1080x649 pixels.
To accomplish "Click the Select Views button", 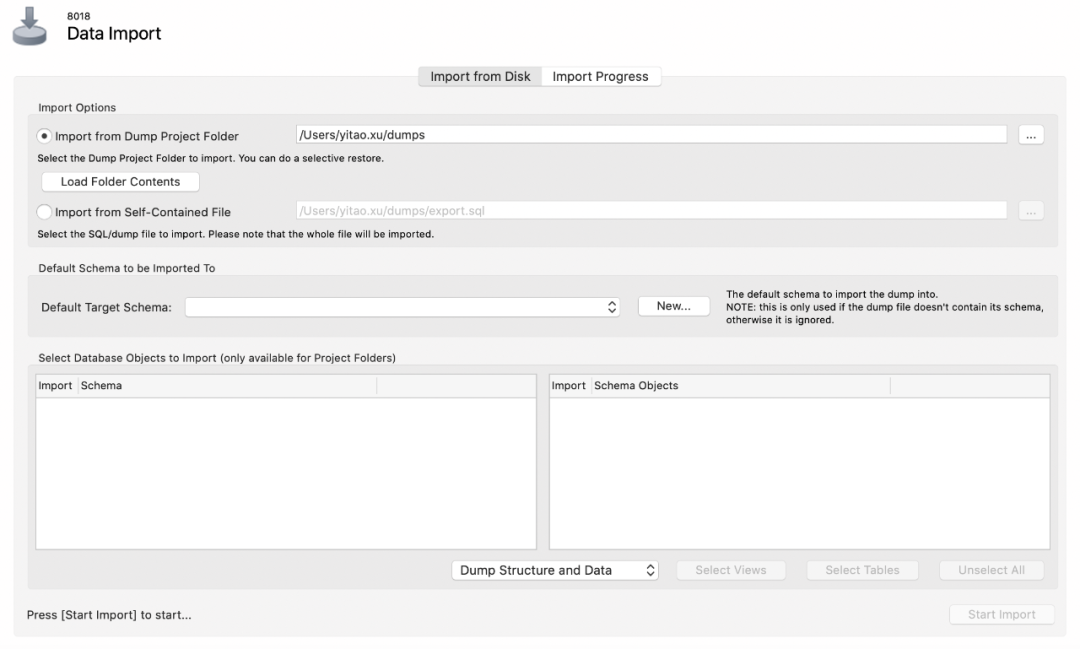I will coord(731,569).
